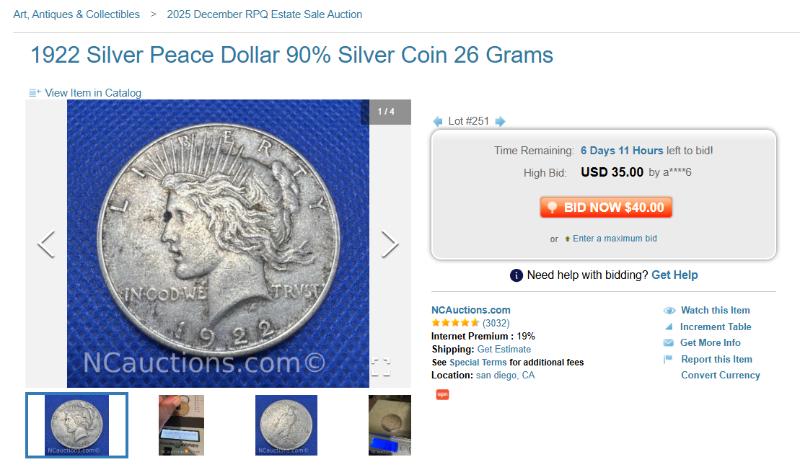
Task: Show previous coin image with left chevron
Action: pos(46,244)
